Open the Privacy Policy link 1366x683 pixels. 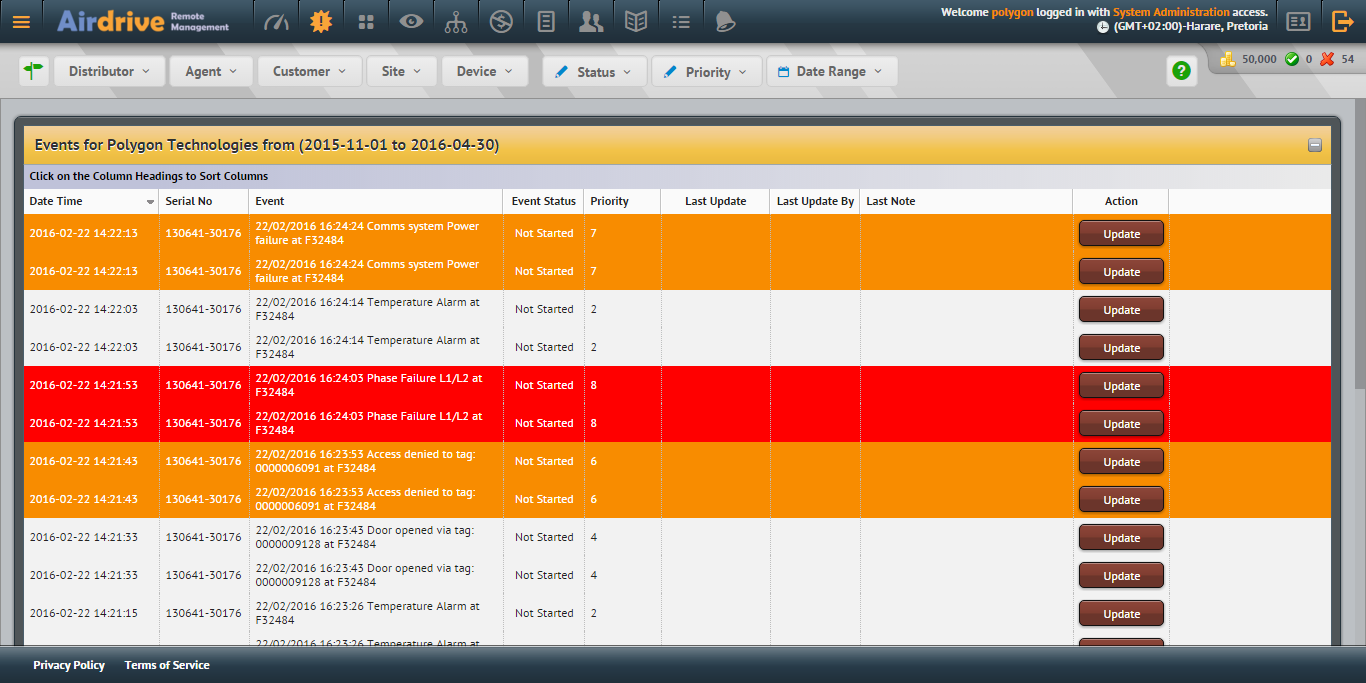tap(69, 665)
